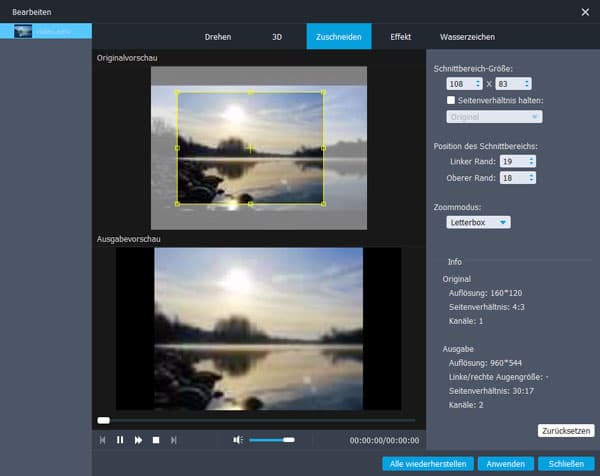Switch to the Effekt tab

(400, 37)
